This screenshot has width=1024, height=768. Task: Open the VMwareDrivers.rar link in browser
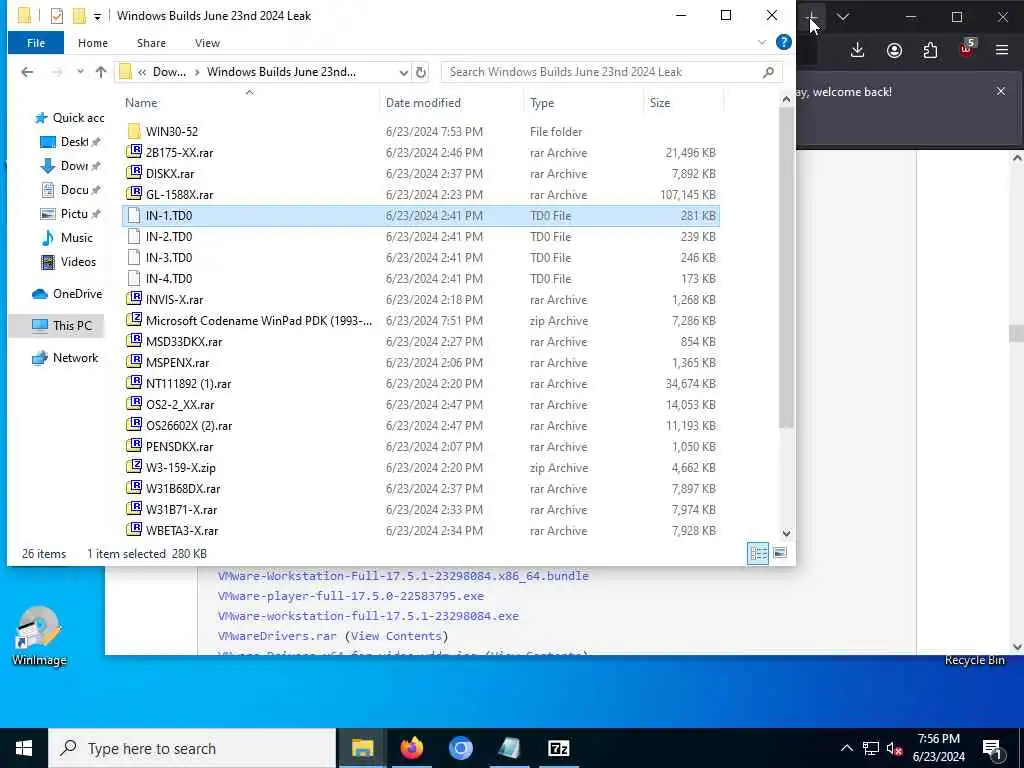[x=277, y=635]
